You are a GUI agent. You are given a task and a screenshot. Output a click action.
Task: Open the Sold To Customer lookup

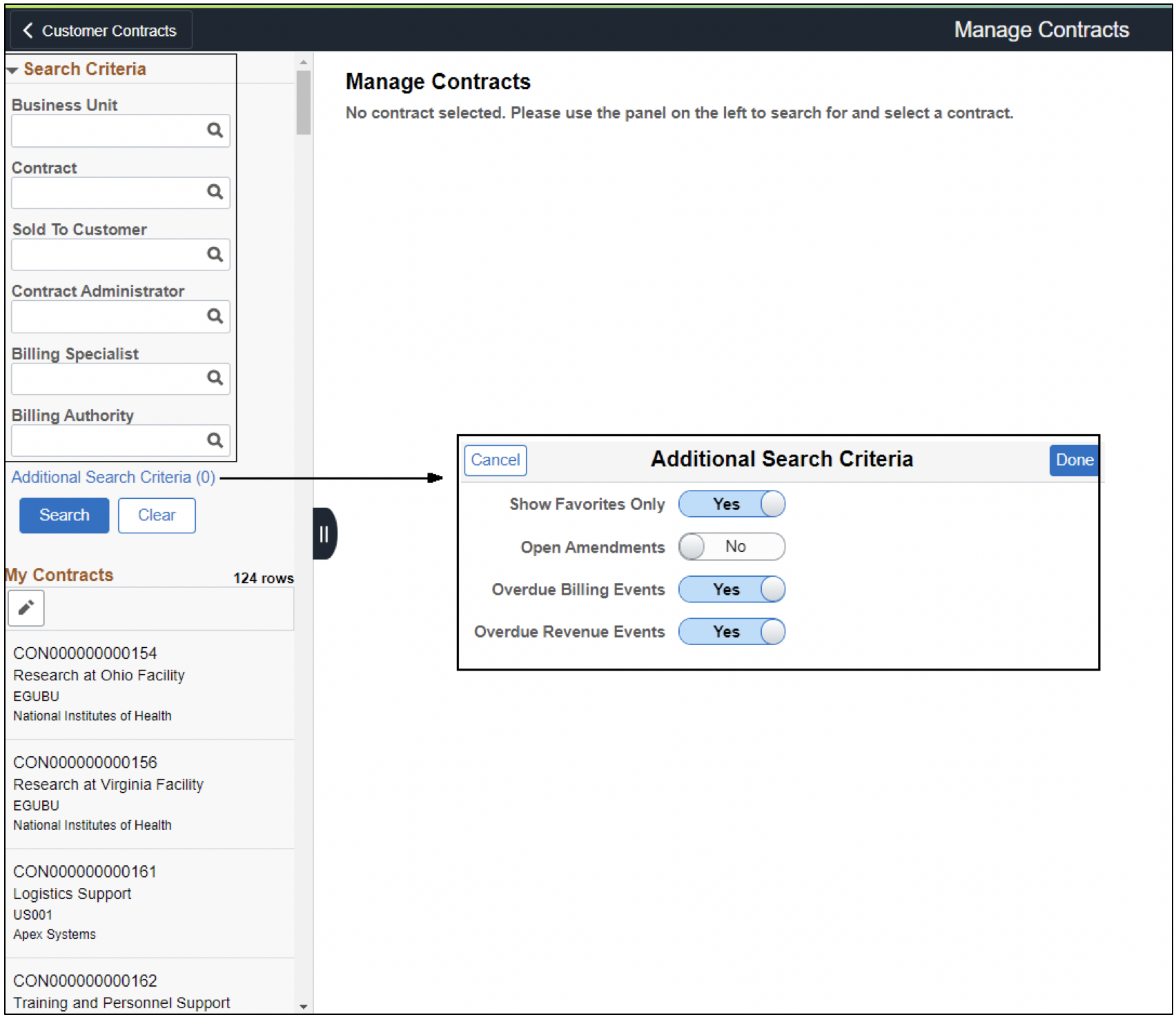click(x=215, y=254)
